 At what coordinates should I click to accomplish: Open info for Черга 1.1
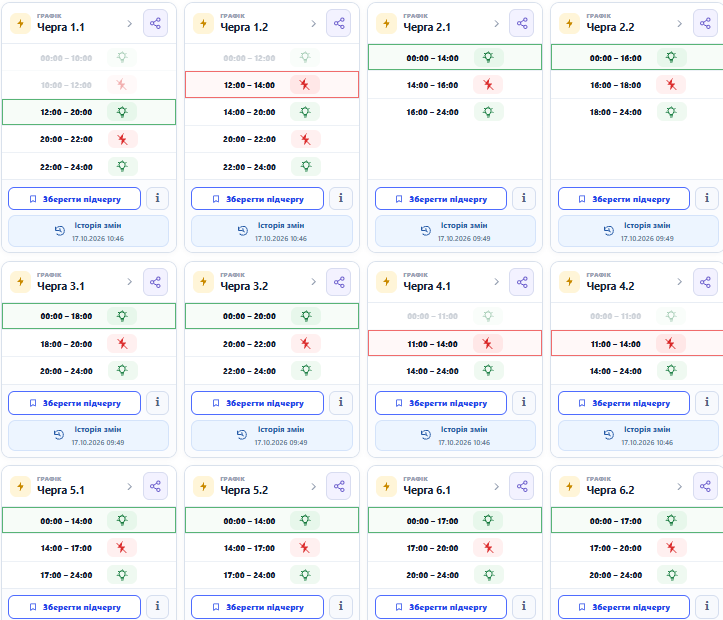click(x=157, y=199)
